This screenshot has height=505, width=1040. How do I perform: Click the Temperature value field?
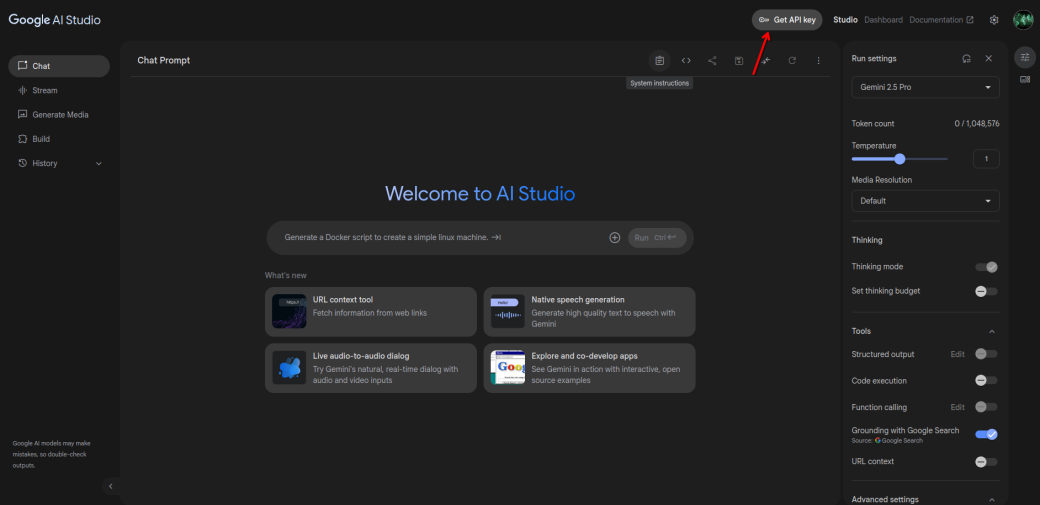[x=986, y=159]
